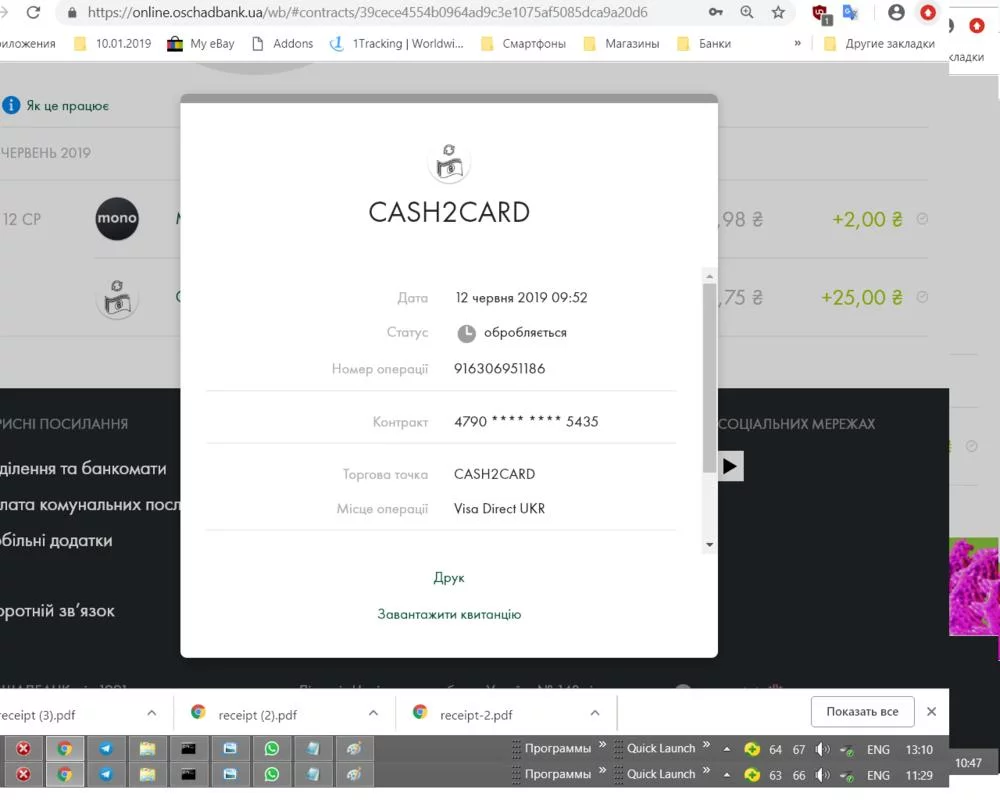Show hidden tray icons in the 13:10 taskbar
This screenshot has width=1000, height=800.
[x=726, y=749]
